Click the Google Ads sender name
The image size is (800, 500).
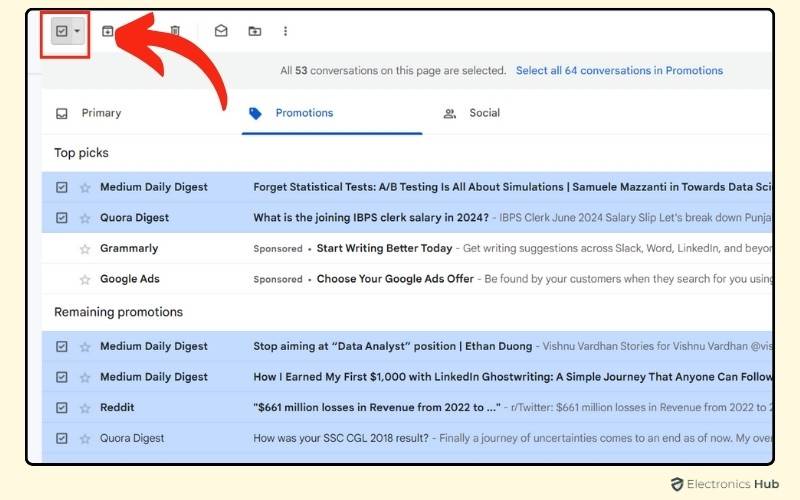tap(130, 279)
